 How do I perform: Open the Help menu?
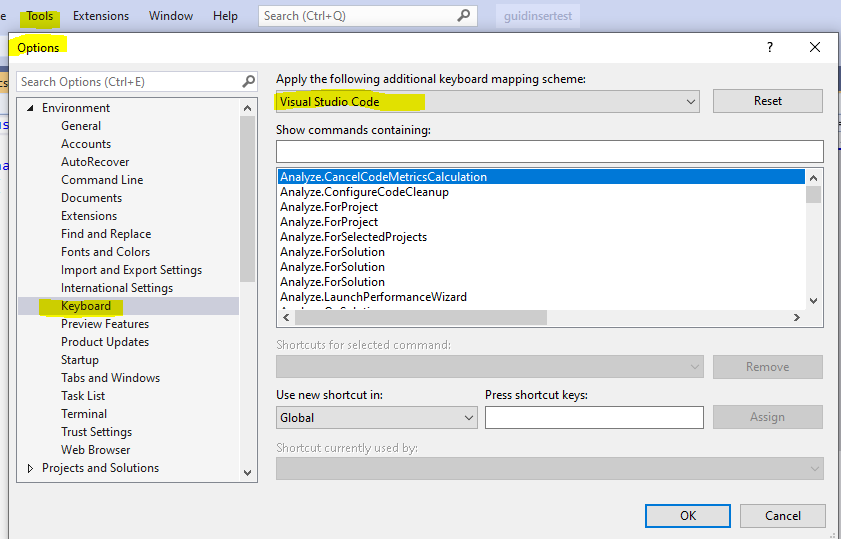[x=225, y=16]
